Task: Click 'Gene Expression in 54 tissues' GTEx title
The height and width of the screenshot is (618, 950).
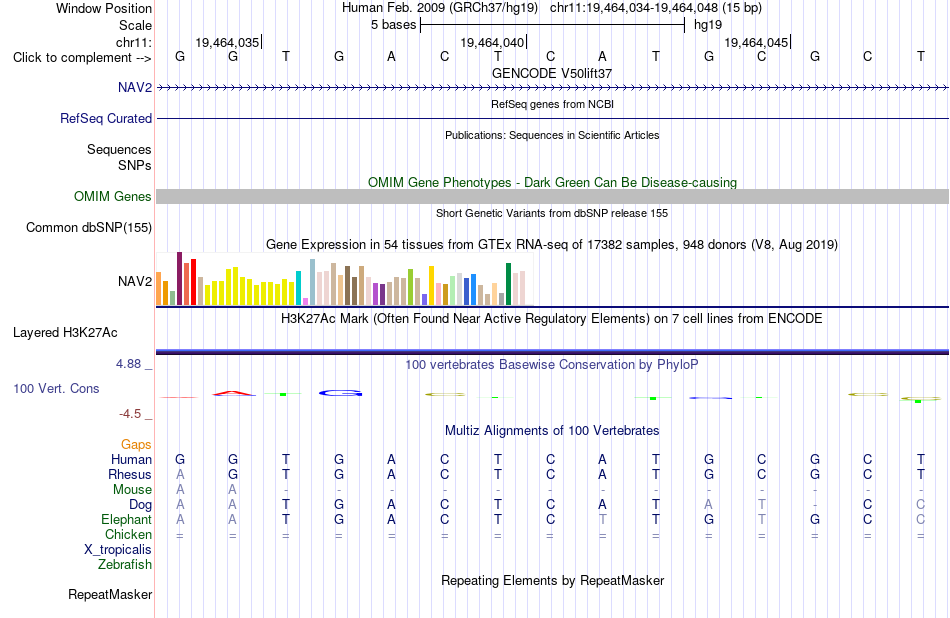Action: tap(552, 245)
